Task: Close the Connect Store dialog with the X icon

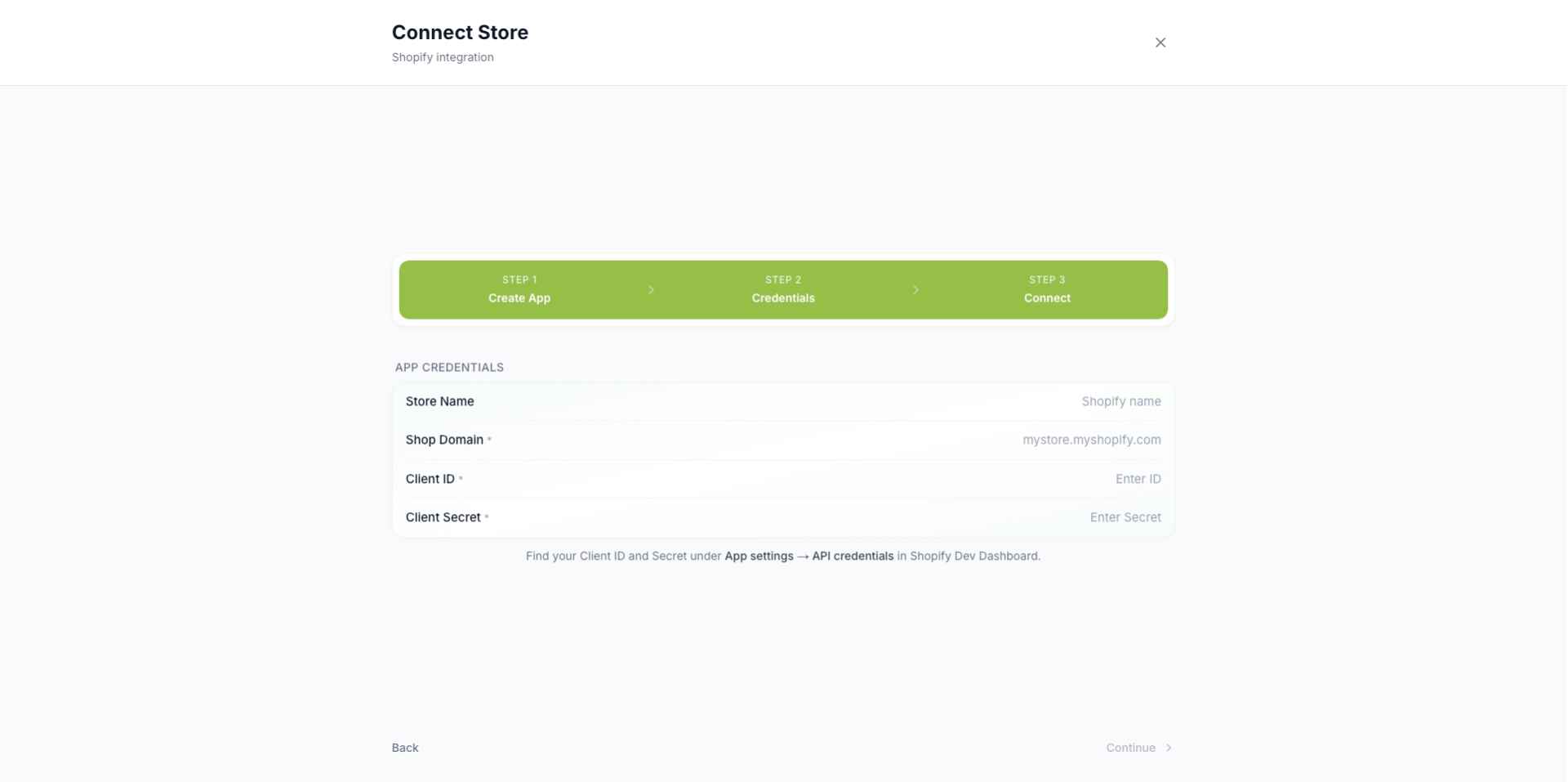Action: pos(1160,42)
